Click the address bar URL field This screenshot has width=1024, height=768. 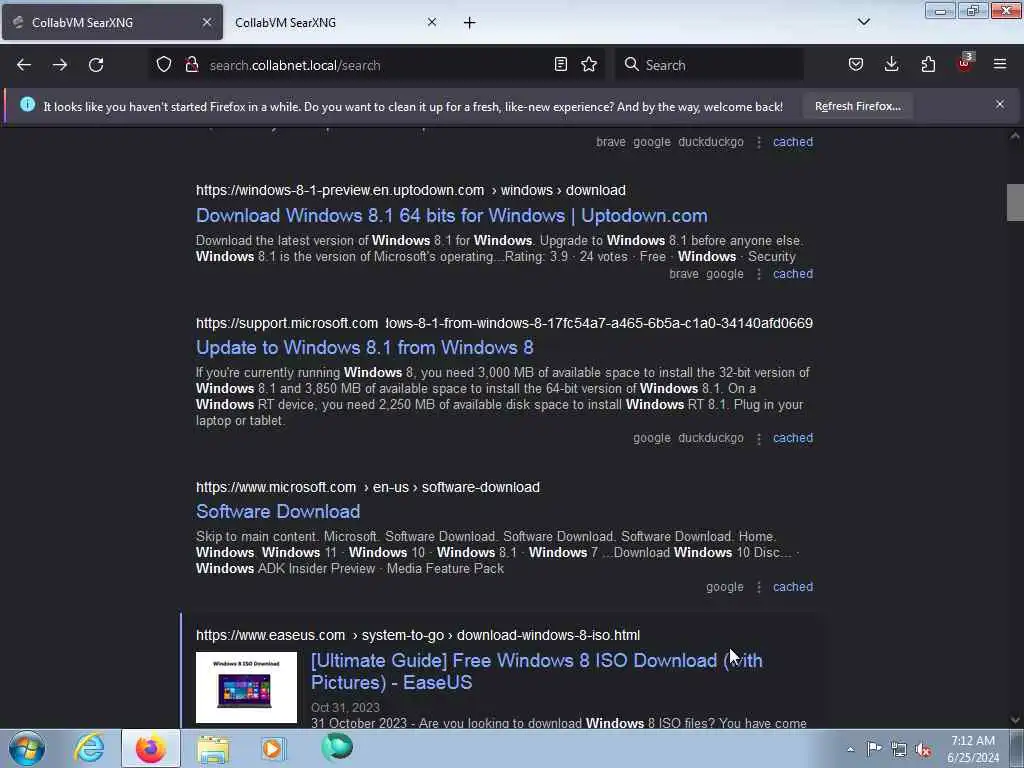(x=376, y=65)
